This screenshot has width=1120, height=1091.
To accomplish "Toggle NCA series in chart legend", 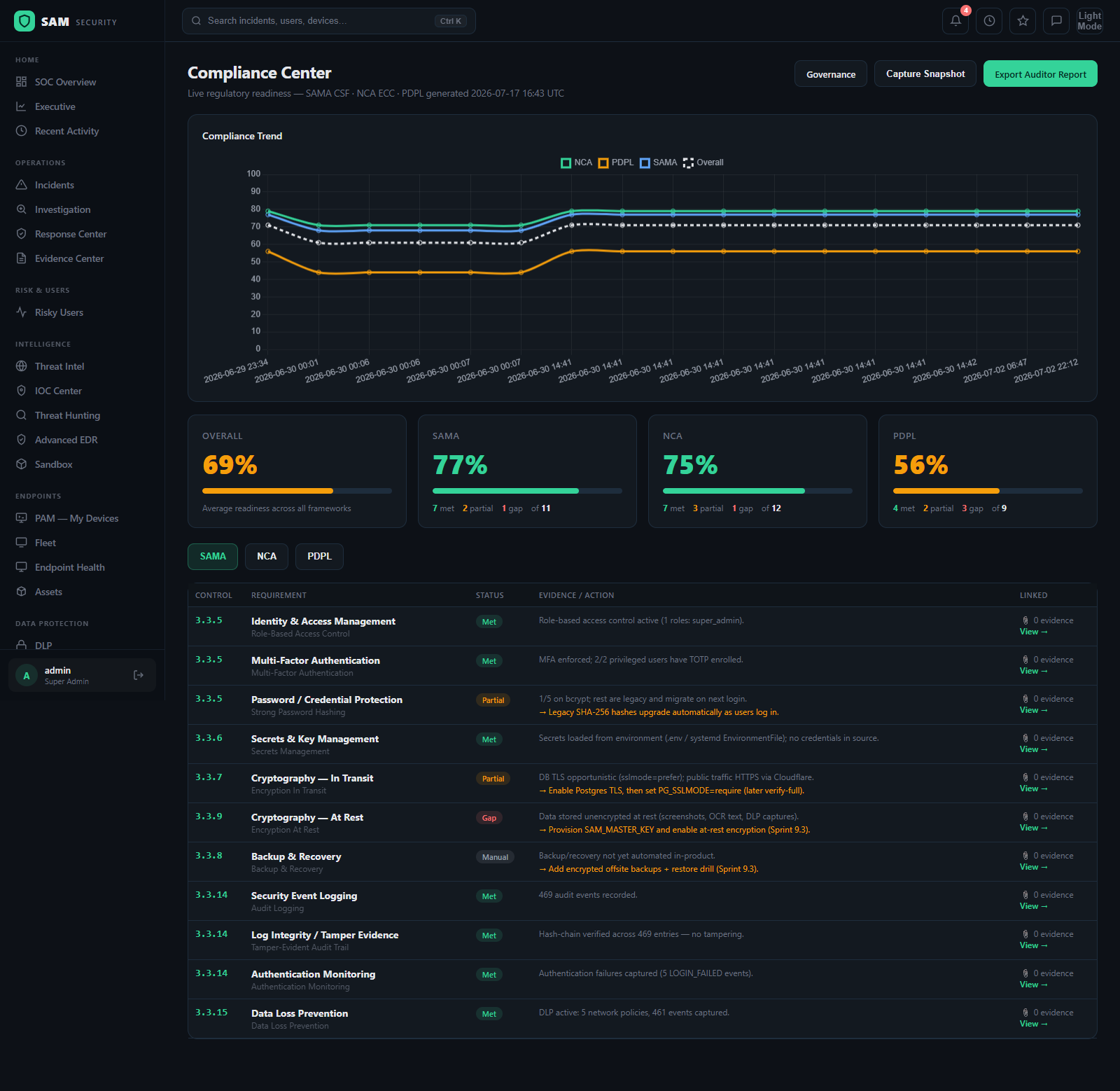I will click(x=577, y=162).
